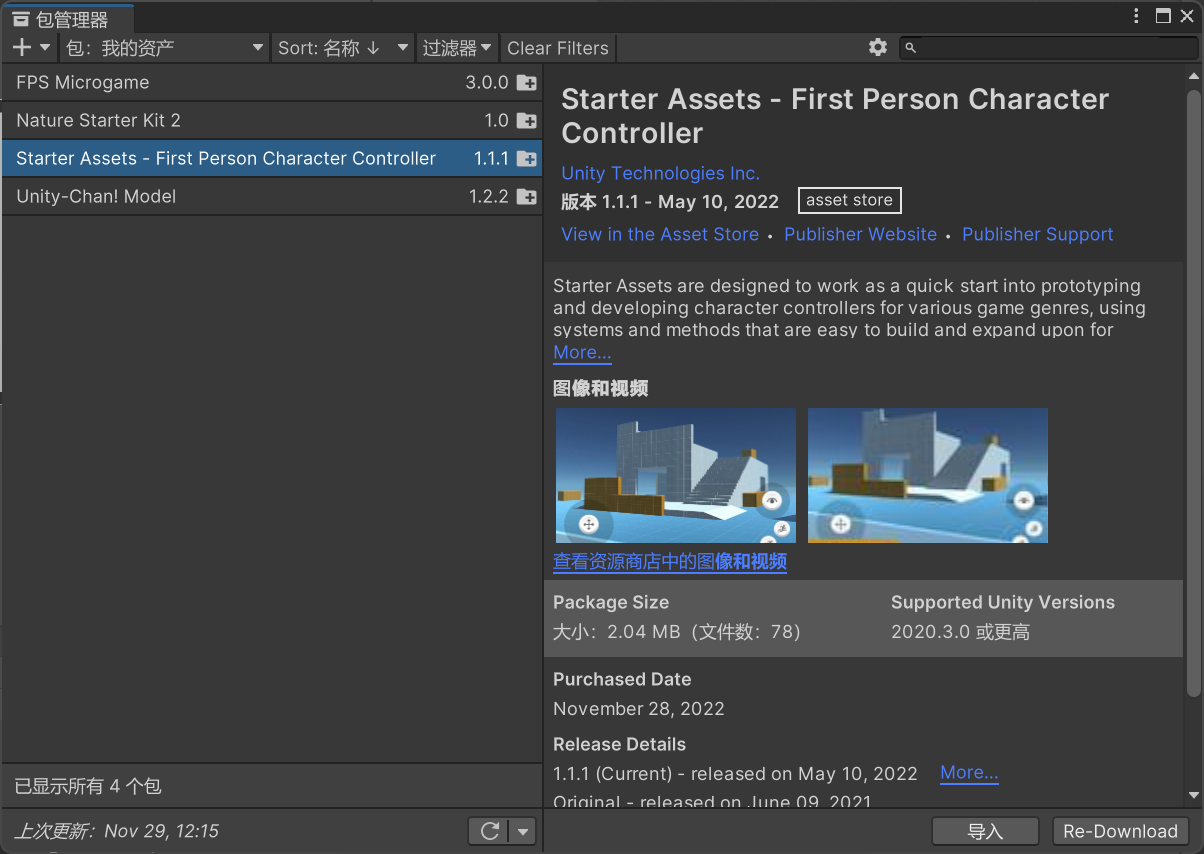Select FPS Microgame package
The image size is (1204, 854).
272,83
